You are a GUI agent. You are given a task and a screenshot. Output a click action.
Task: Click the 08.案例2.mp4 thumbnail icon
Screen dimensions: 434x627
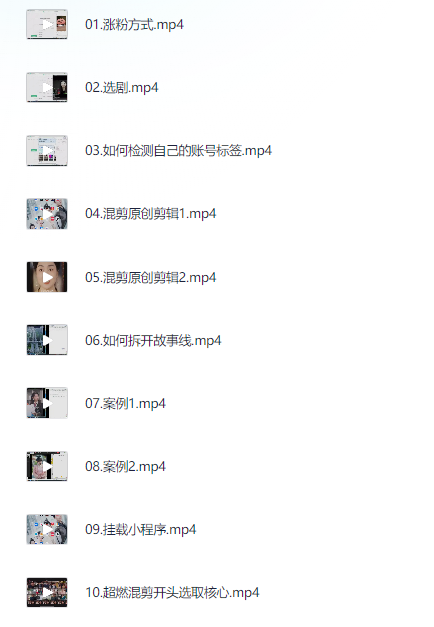[x=47, y=466]
